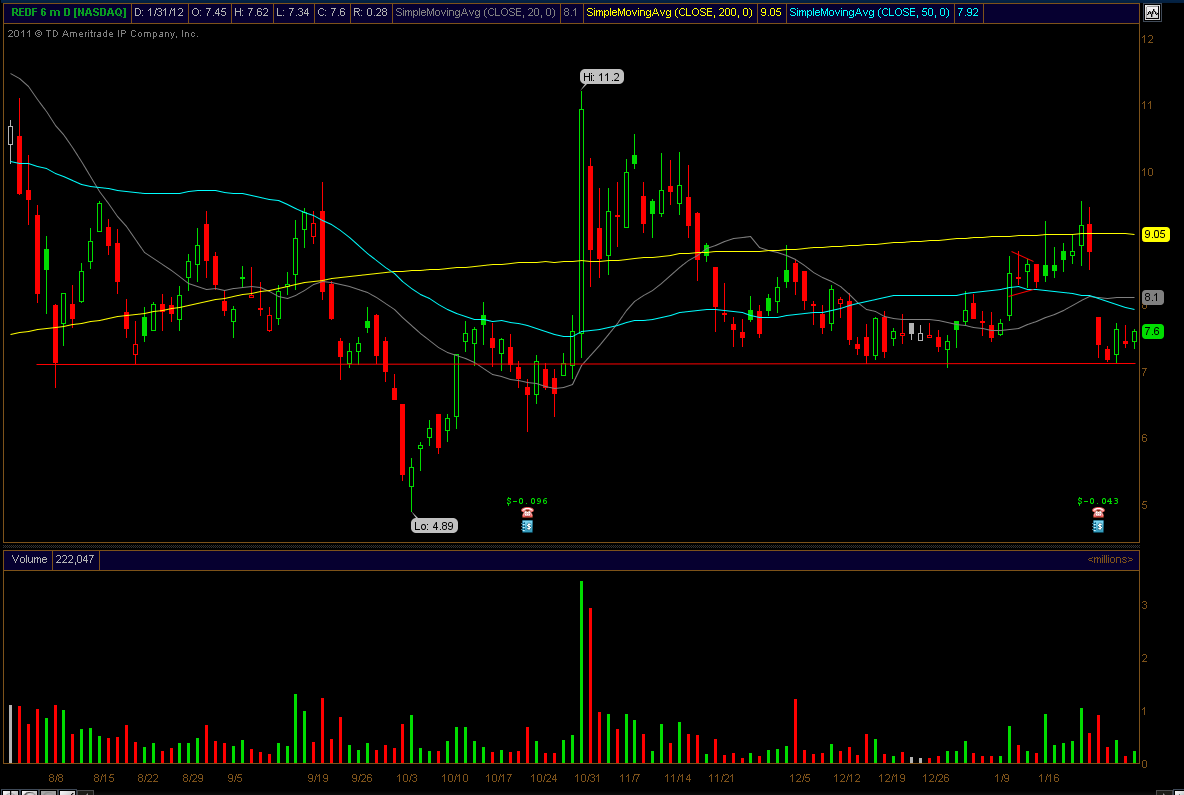Click the cyan SimpleMovingAvg (CLOSE, 50, 0) label
1184x795 pixels.
coord(870,12)
